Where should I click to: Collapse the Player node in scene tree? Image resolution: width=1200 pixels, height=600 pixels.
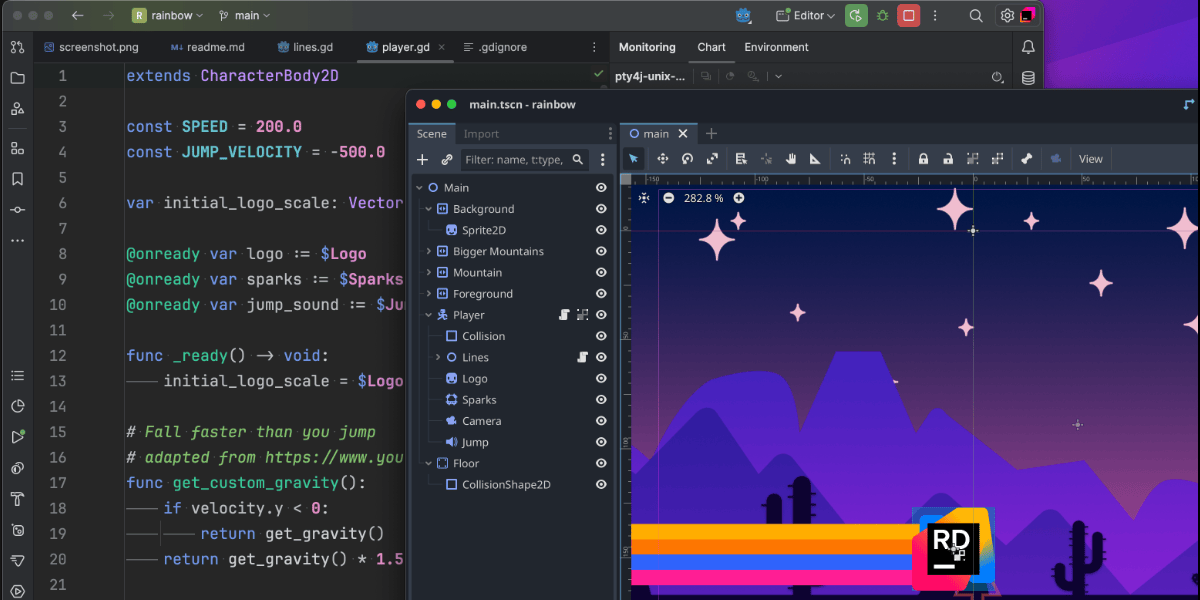tap(429, 315)
